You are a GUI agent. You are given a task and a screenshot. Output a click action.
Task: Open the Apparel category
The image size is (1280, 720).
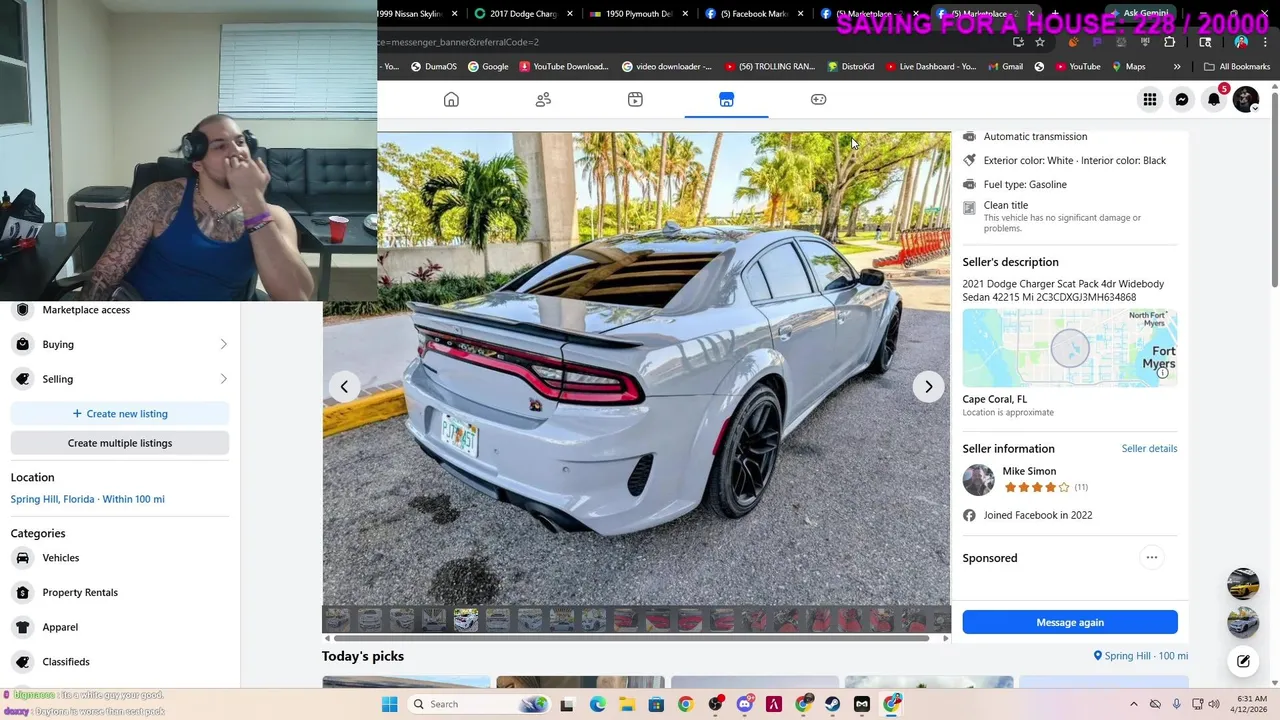120,627
